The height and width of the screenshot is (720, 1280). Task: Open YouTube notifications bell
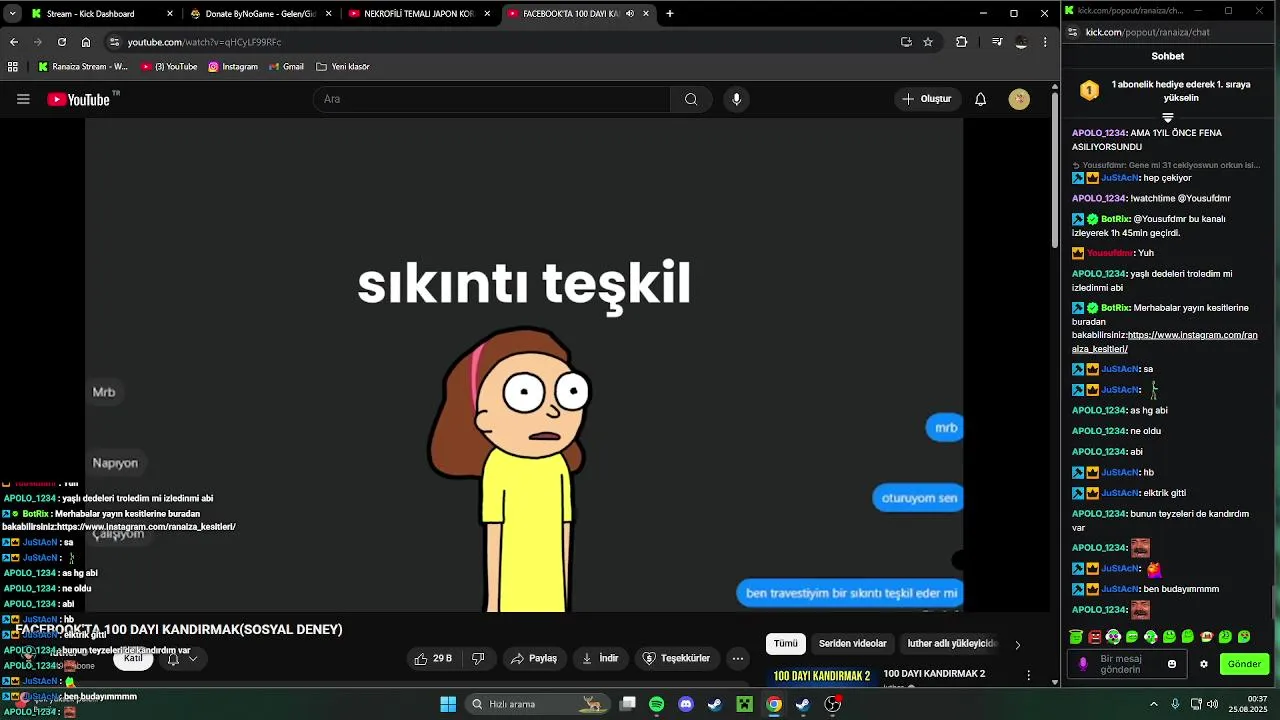(x=981, y=99)
